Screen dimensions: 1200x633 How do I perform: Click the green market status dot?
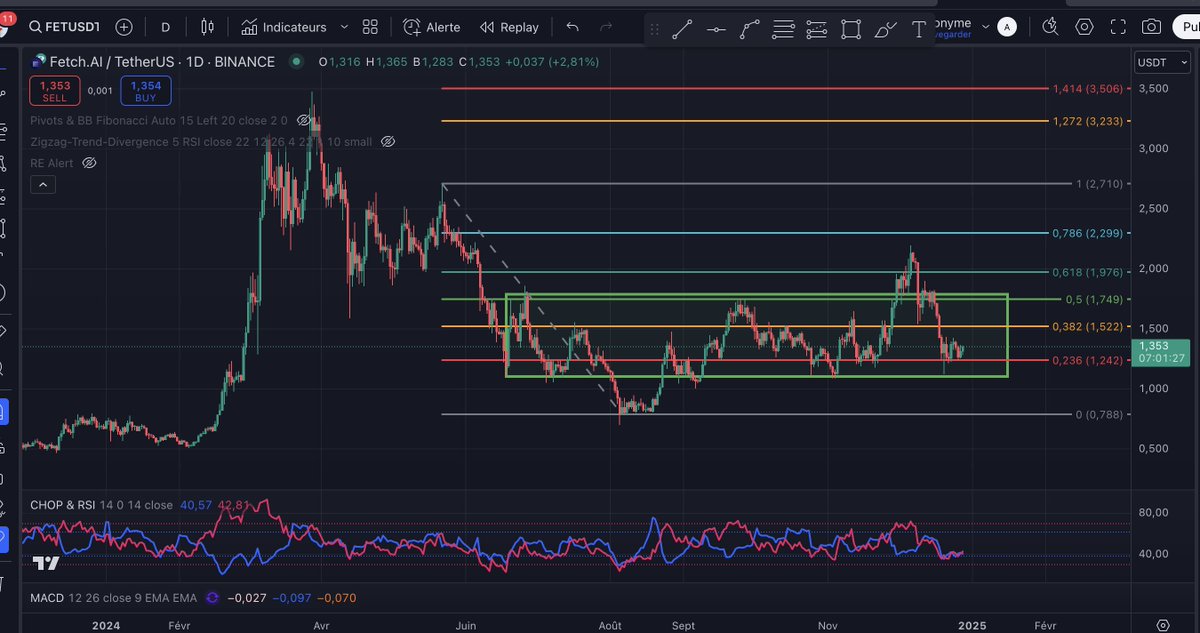(296, 62)
